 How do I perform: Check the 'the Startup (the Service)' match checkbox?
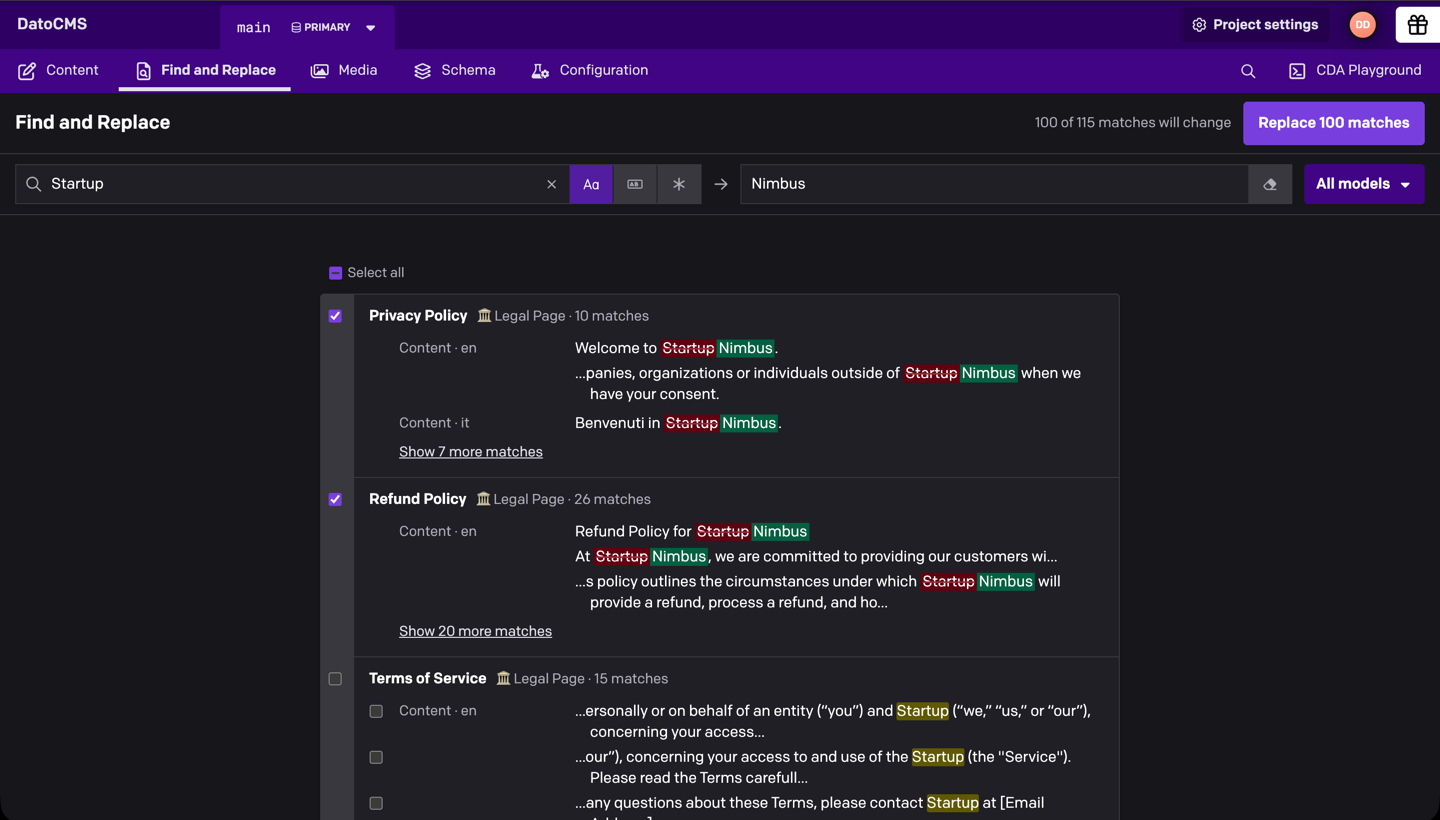376,757
